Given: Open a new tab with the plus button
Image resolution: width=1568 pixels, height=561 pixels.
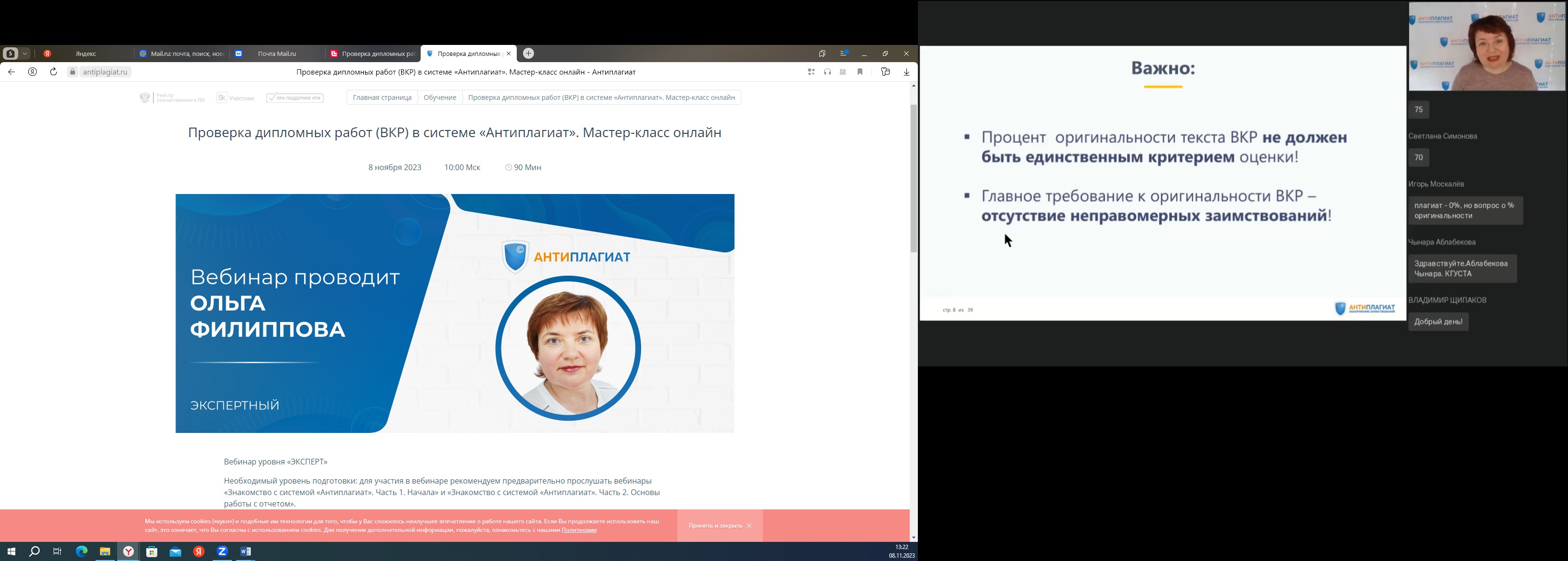Looking at the screenshot, I should (x=527, y=54).
